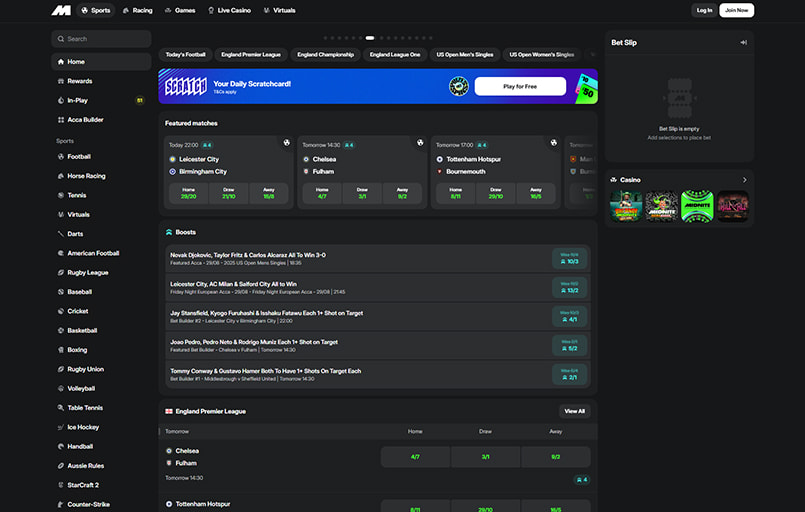Click the Acca Builder sidebar item
Image resolution: width=805 pixels, height=512 pixels.
click(x=85, y=120)
